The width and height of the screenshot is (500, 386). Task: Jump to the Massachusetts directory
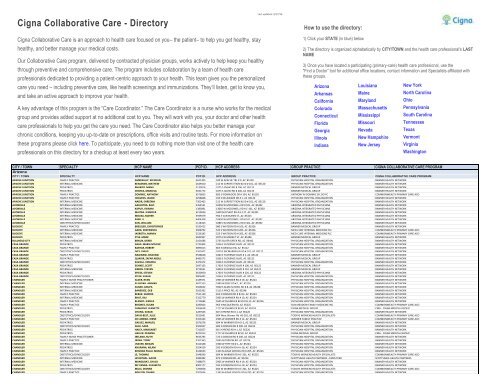(x=372, y=108)
